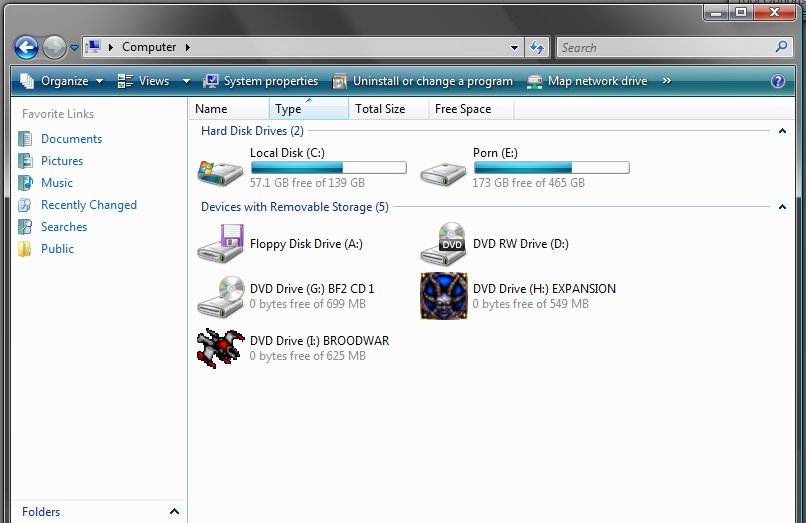Click the Help question mark icon

(778, 81)
